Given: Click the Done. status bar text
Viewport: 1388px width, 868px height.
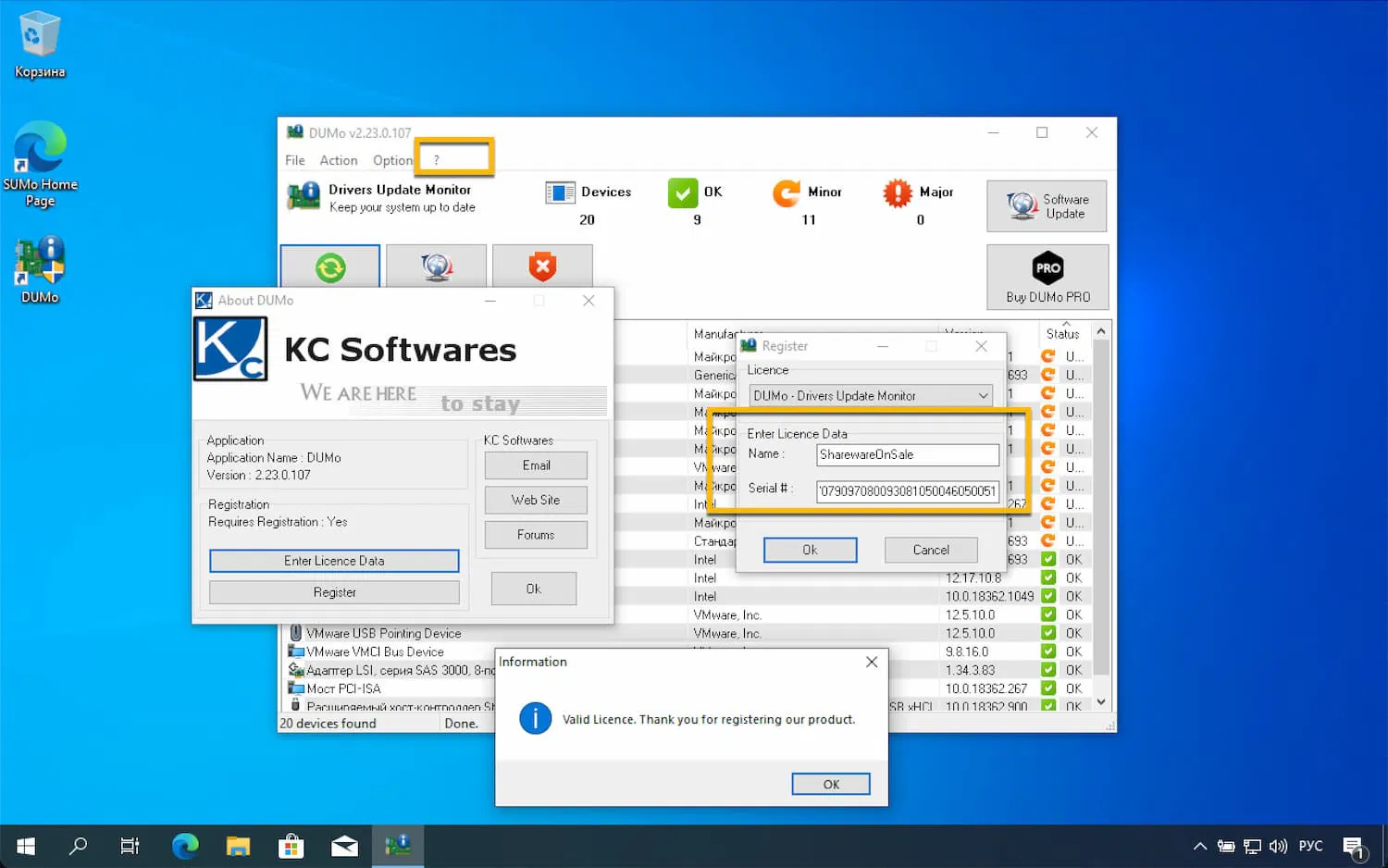Looking at the screenshot, I should coord(461,724).
